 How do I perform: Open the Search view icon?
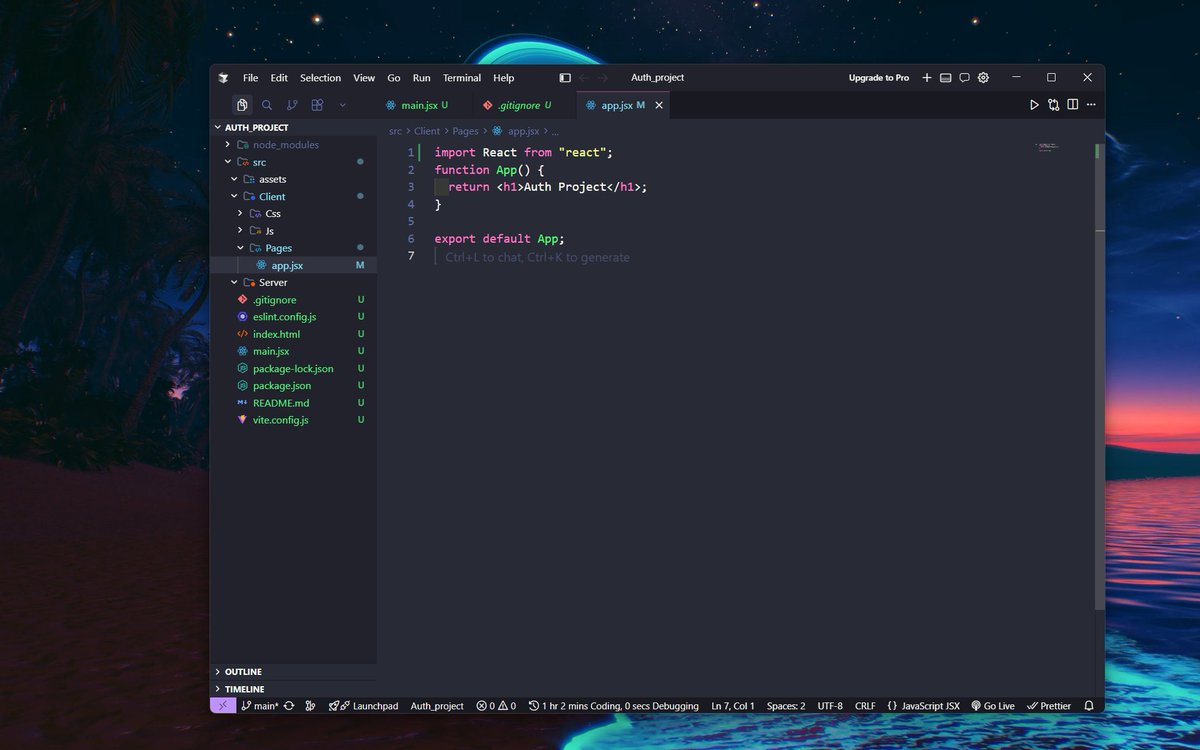pos(267,105)
